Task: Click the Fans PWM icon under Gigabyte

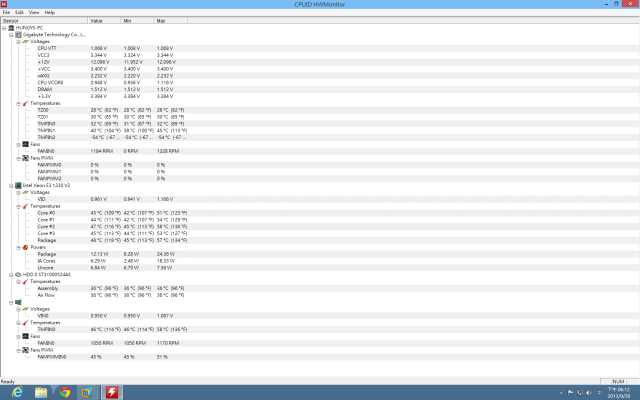Action: [25, 158]
